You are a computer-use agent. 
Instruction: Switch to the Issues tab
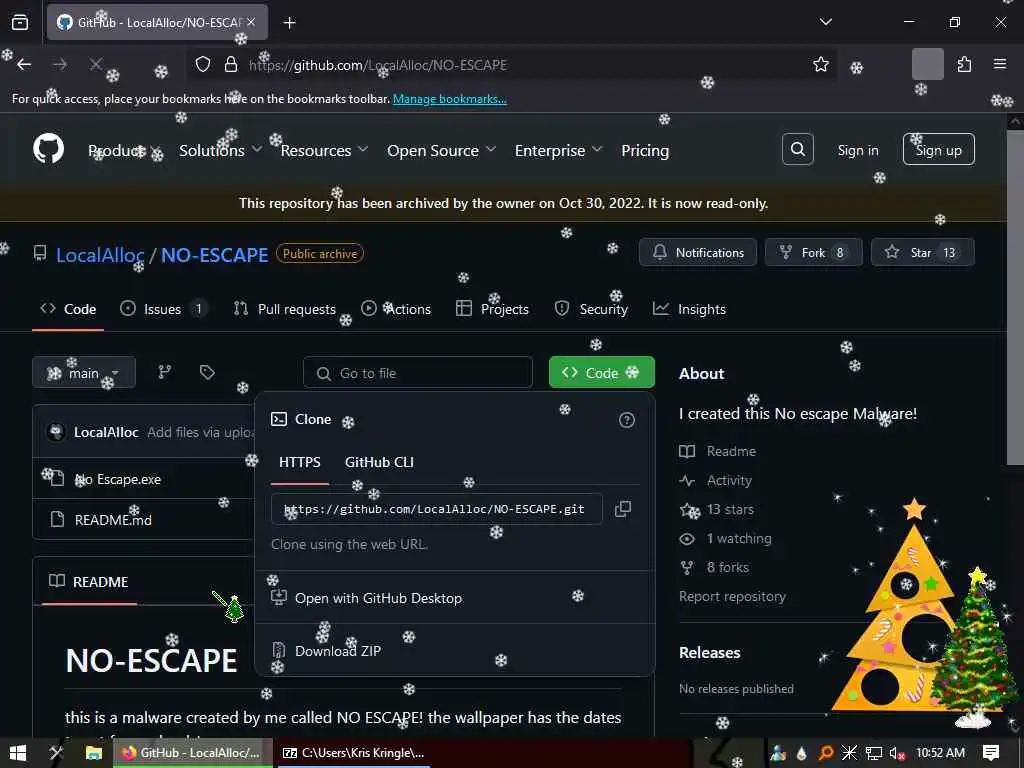[x=163, y=309]
